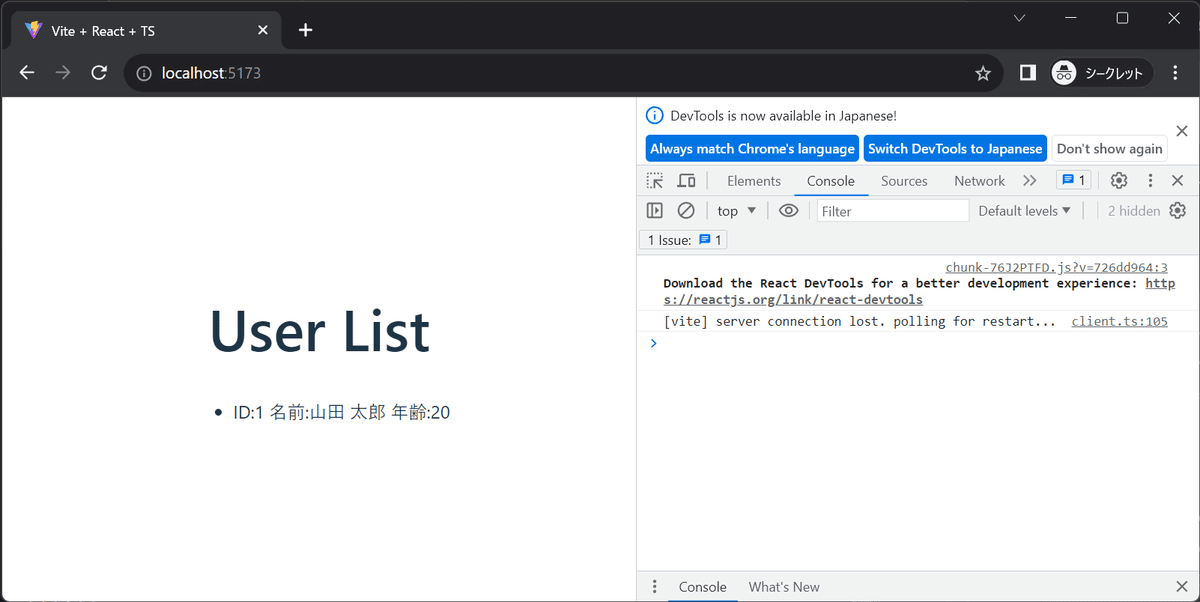This screenshot has height=602, width=1200.
Task: Toggle the device toolbar
Action: coord(686,180)
